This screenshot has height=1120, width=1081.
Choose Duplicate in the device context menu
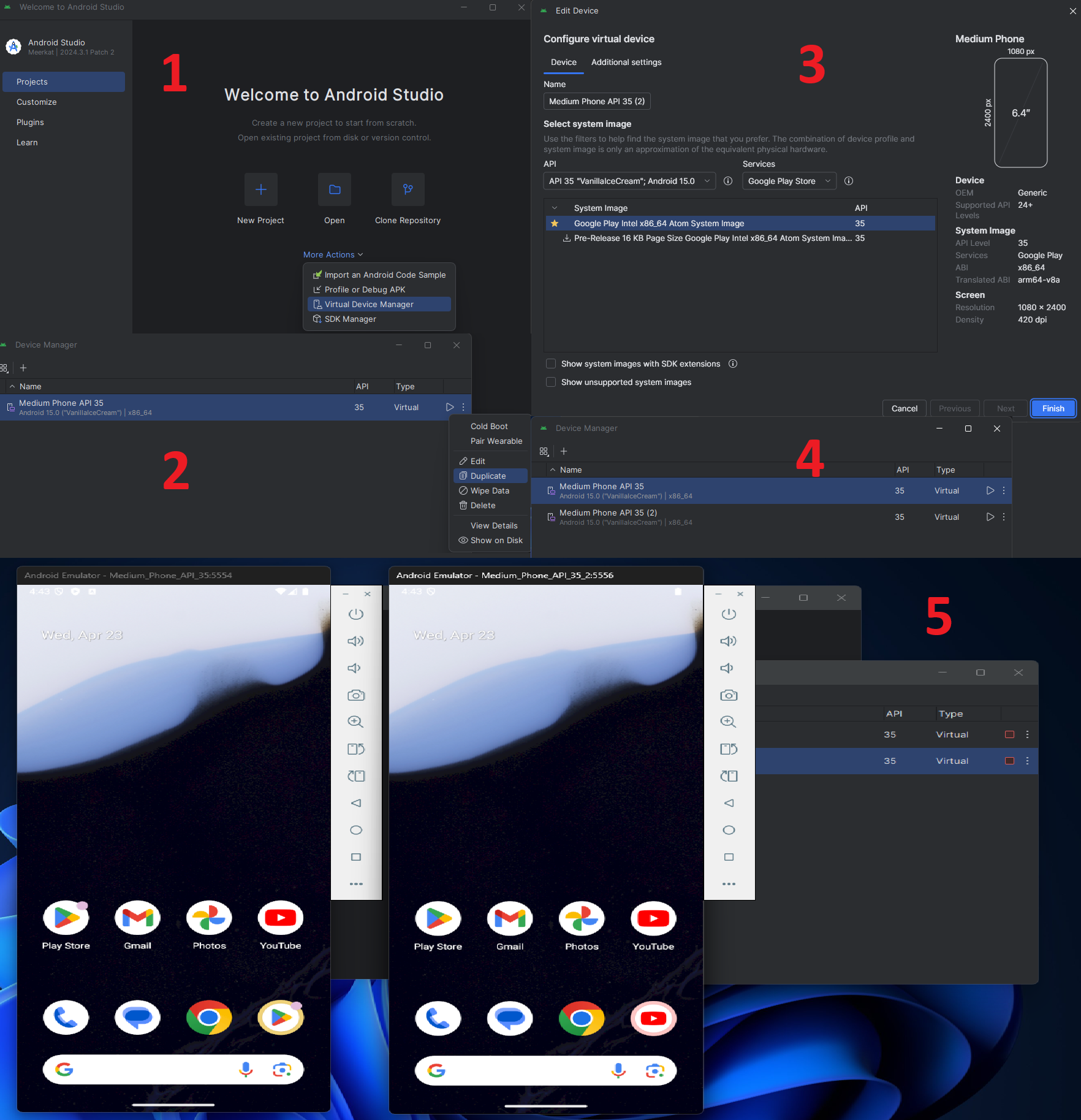[490, 476]
